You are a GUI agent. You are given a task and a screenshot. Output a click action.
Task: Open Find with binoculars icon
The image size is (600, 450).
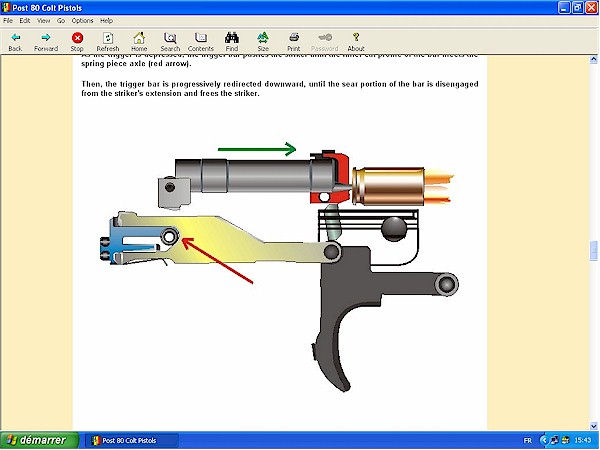[x=232, y=38]
